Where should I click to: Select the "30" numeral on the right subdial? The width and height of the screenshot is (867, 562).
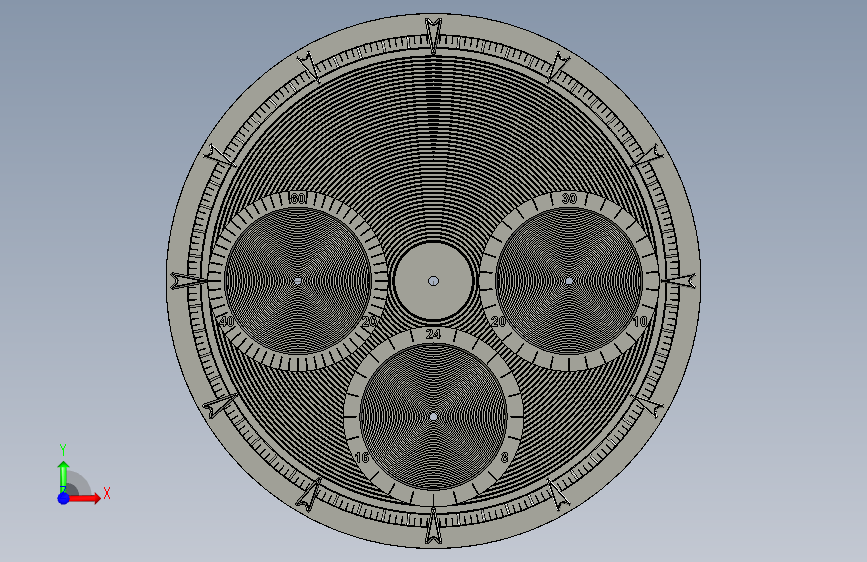coord(569,199)
